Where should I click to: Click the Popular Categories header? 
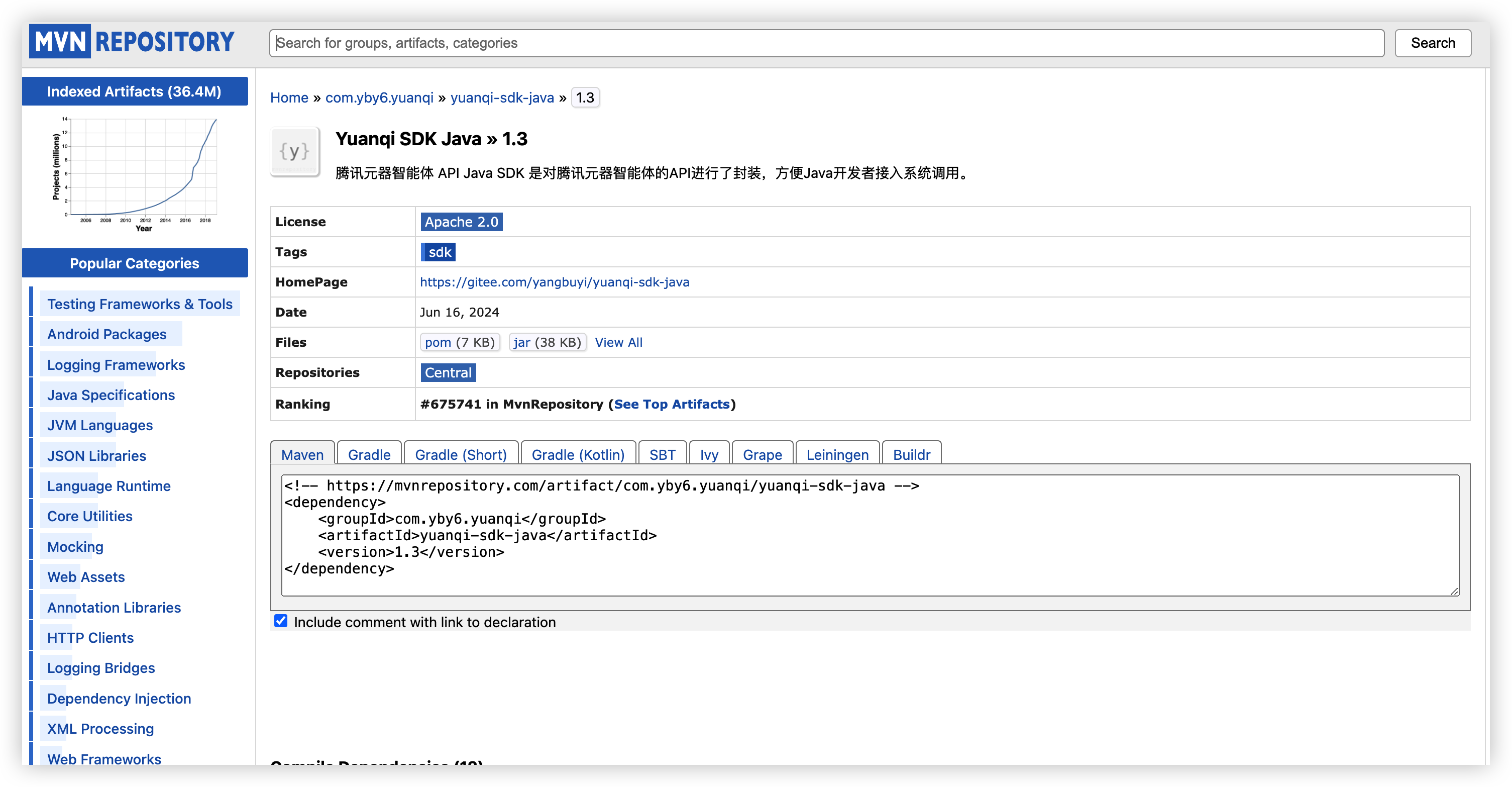(x=135, y=263)
